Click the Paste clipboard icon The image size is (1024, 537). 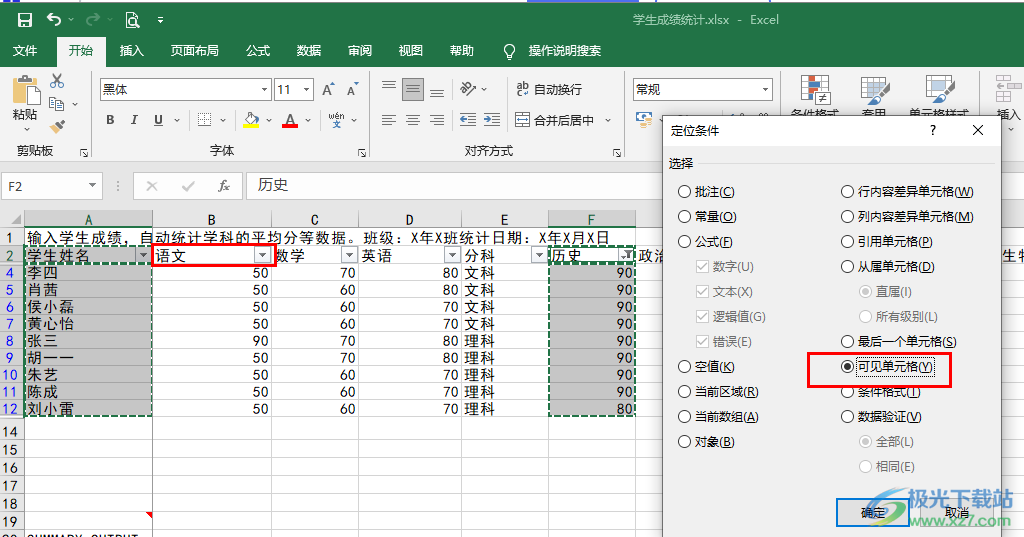(25, 91)
